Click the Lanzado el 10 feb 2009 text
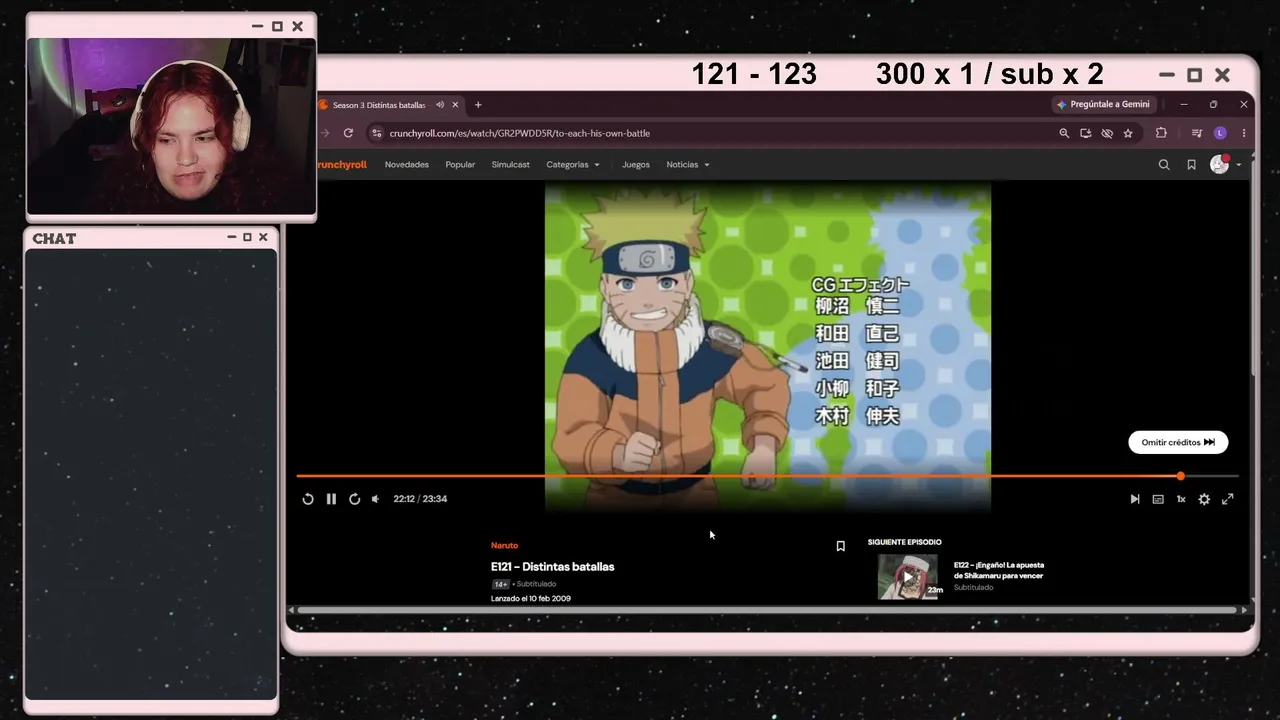The width and height of the screenshot is (1280, 720). [531, 598]
